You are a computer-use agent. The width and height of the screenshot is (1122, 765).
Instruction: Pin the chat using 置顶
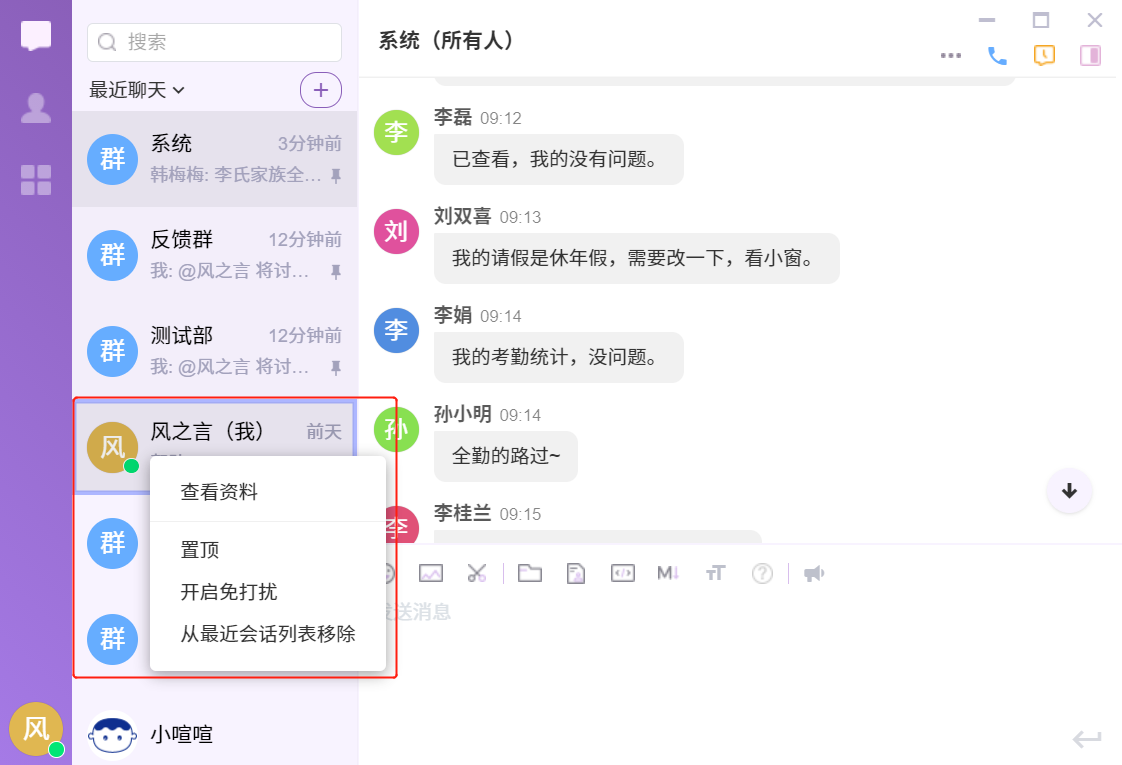200,550
